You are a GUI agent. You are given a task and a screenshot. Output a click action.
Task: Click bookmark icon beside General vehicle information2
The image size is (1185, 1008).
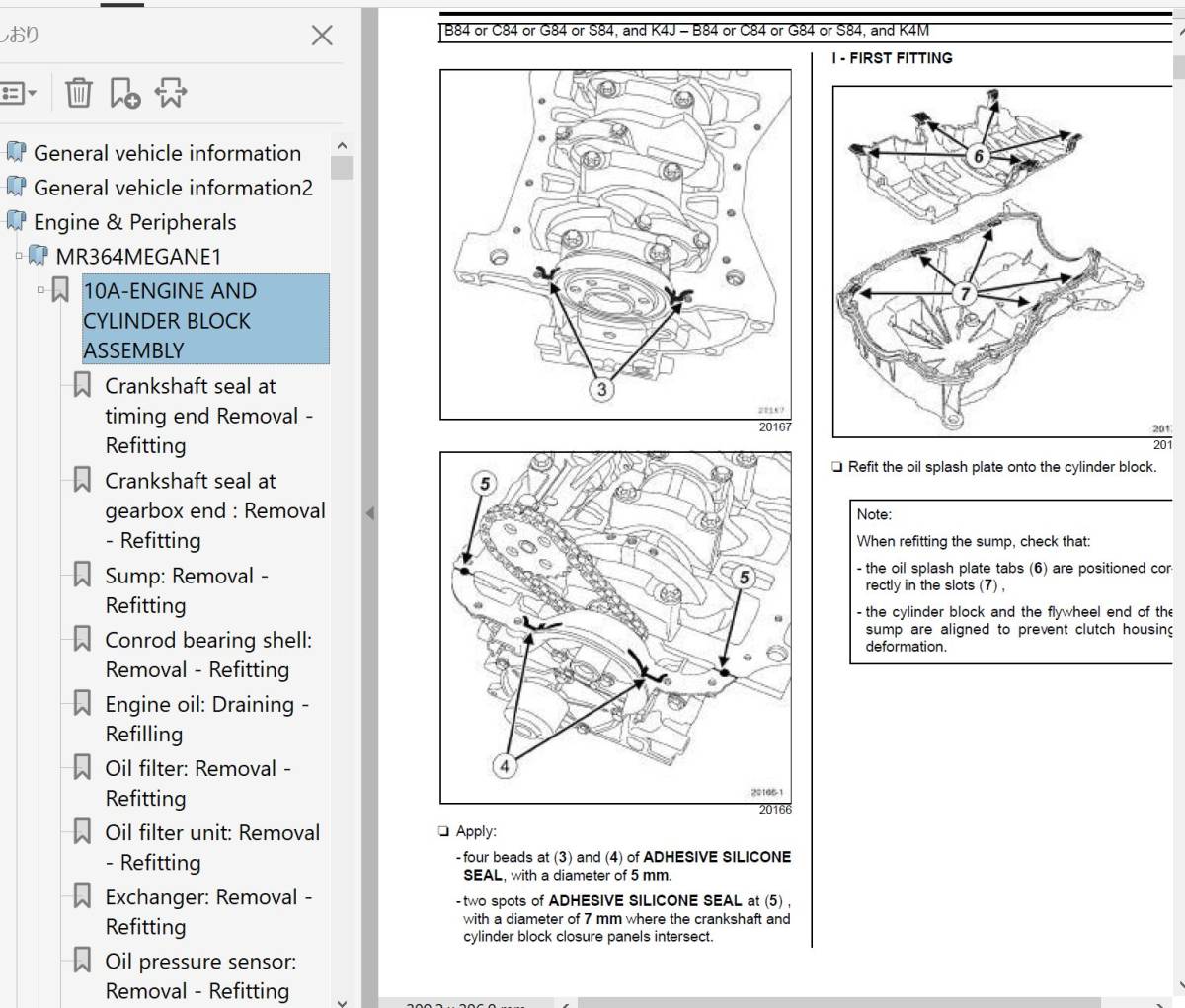tap(16, 188)
